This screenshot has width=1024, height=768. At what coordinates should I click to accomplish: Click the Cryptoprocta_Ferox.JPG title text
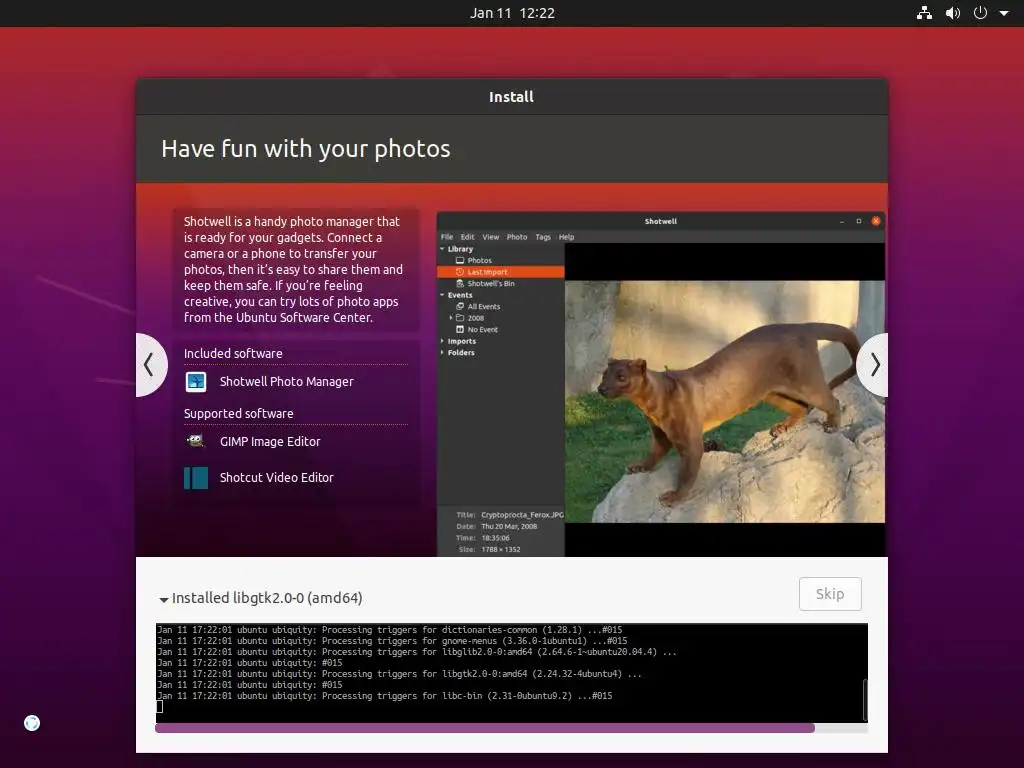point(522,515)
